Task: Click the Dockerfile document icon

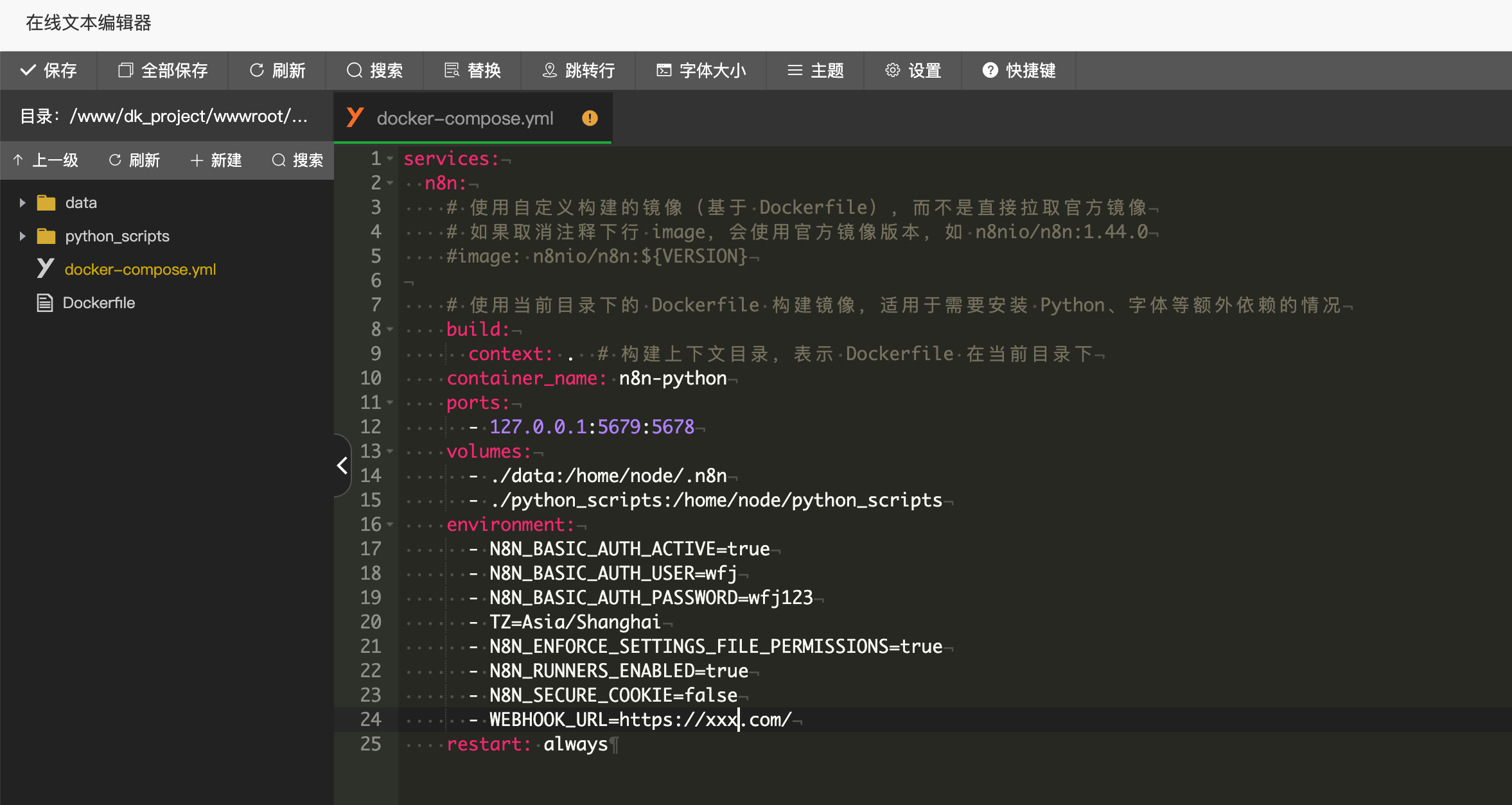Action: [45, 303]
